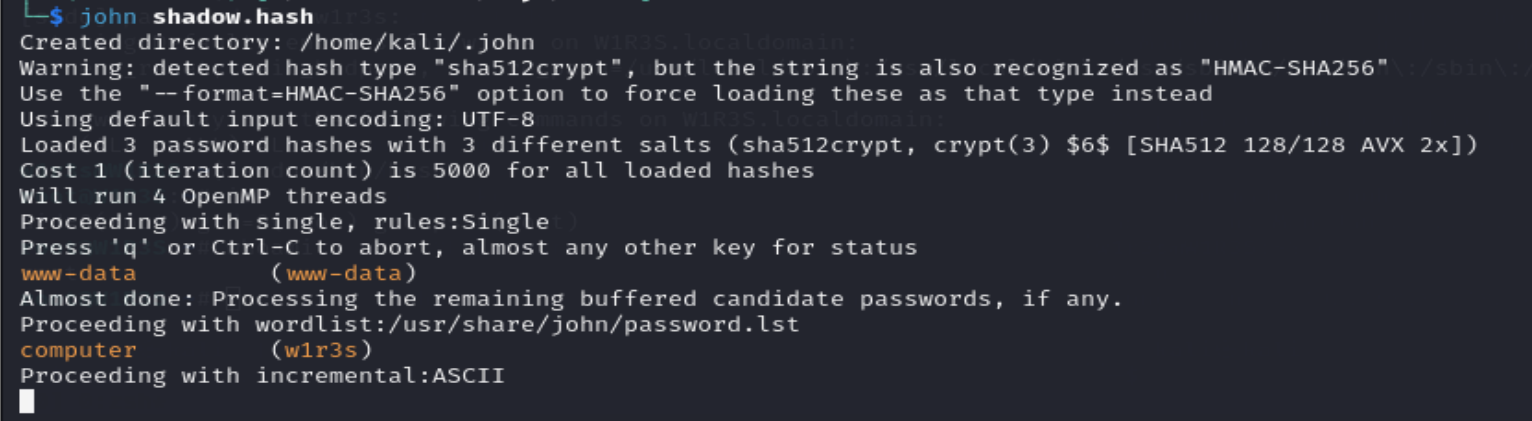This screenshot has width=1532, height=421.
Task: Select the (www-data) username in parentheses
Action: click(343, 273)
